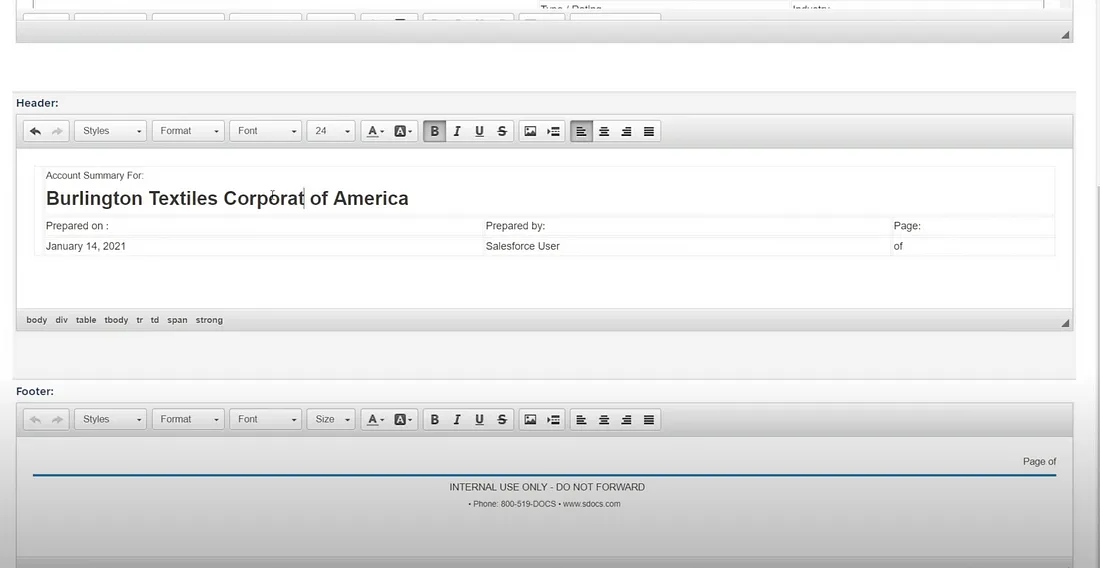Viewport: 1100px width, 568px height.
Task: Insert a page break in the Header editor
Action: tap(553, 131)
